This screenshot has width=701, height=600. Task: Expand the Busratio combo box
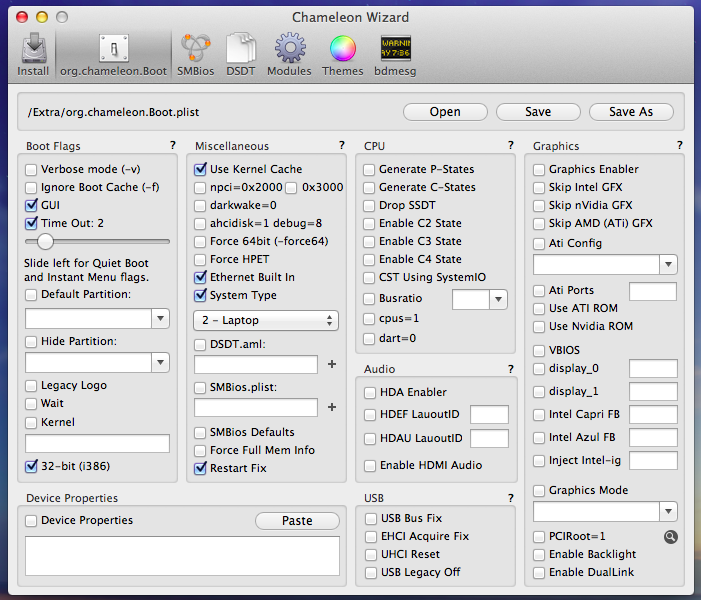click(497, 299)
